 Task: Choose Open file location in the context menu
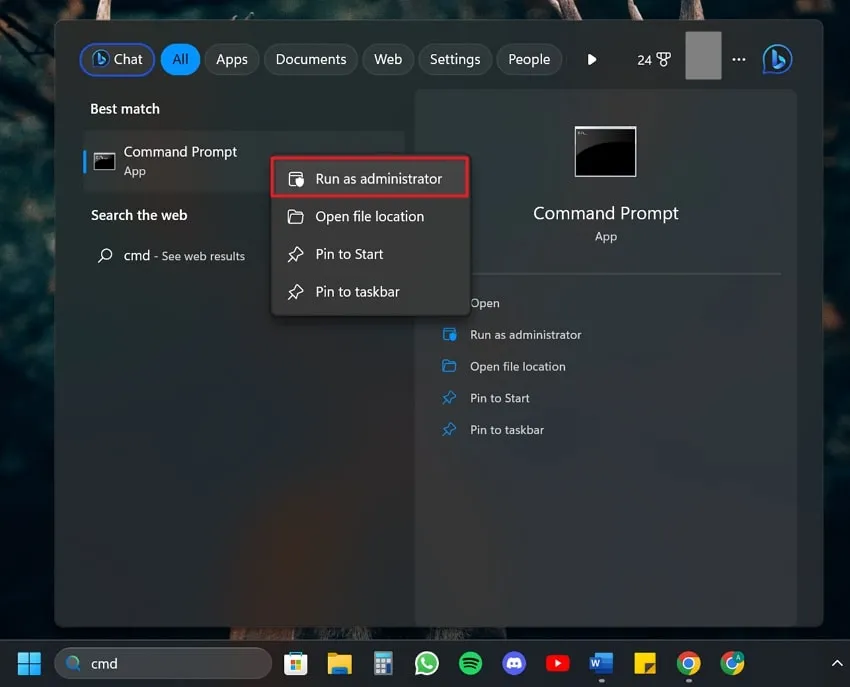tap(370, 216)
